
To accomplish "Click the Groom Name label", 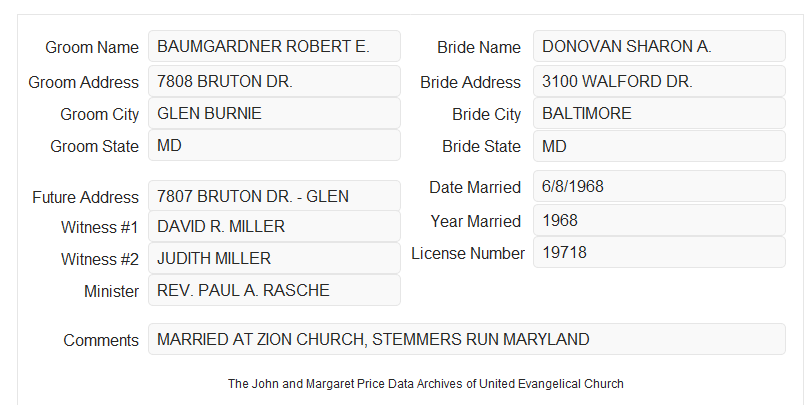I will (92, 47).
